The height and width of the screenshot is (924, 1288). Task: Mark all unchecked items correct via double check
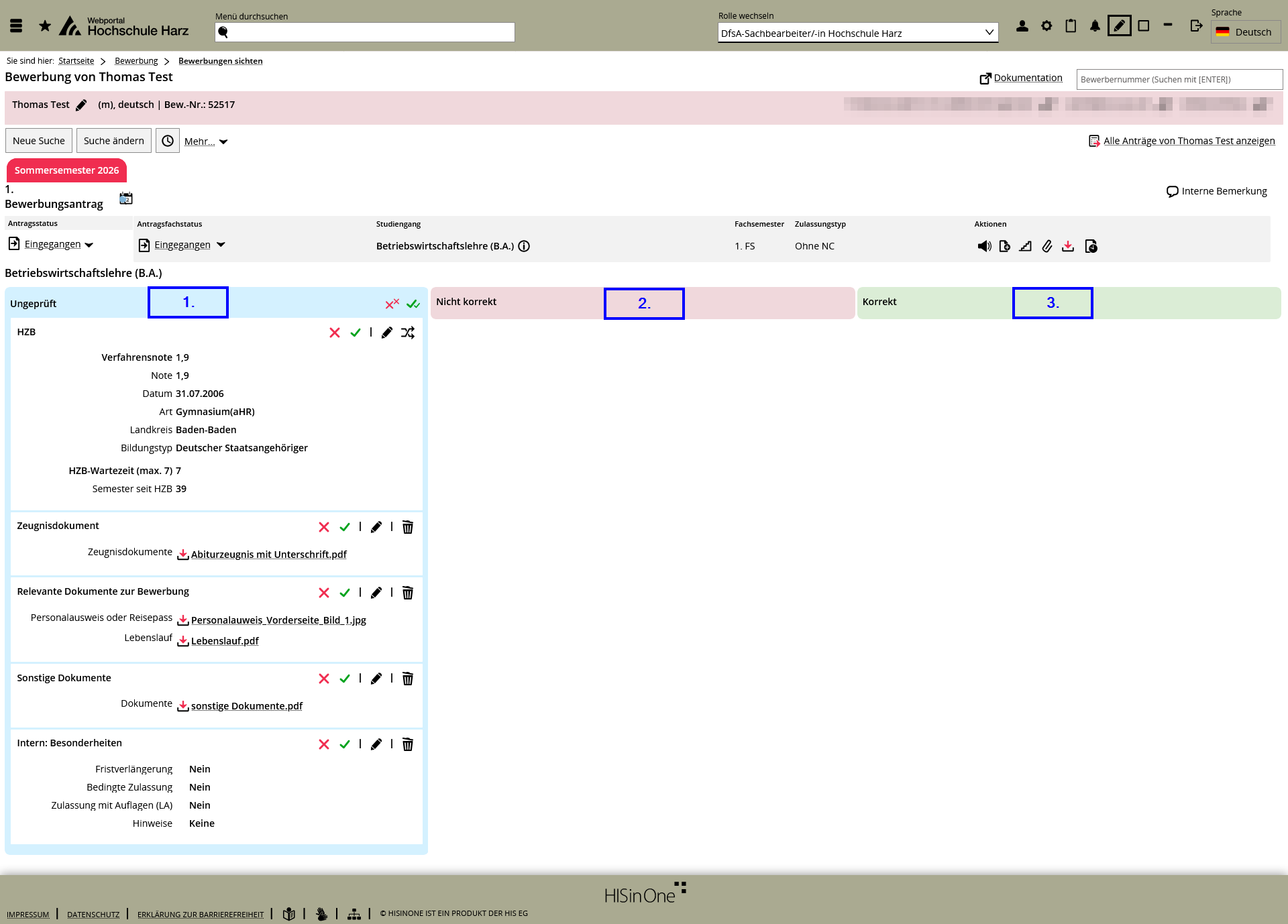pyautogui.click(x=413, y=304)
